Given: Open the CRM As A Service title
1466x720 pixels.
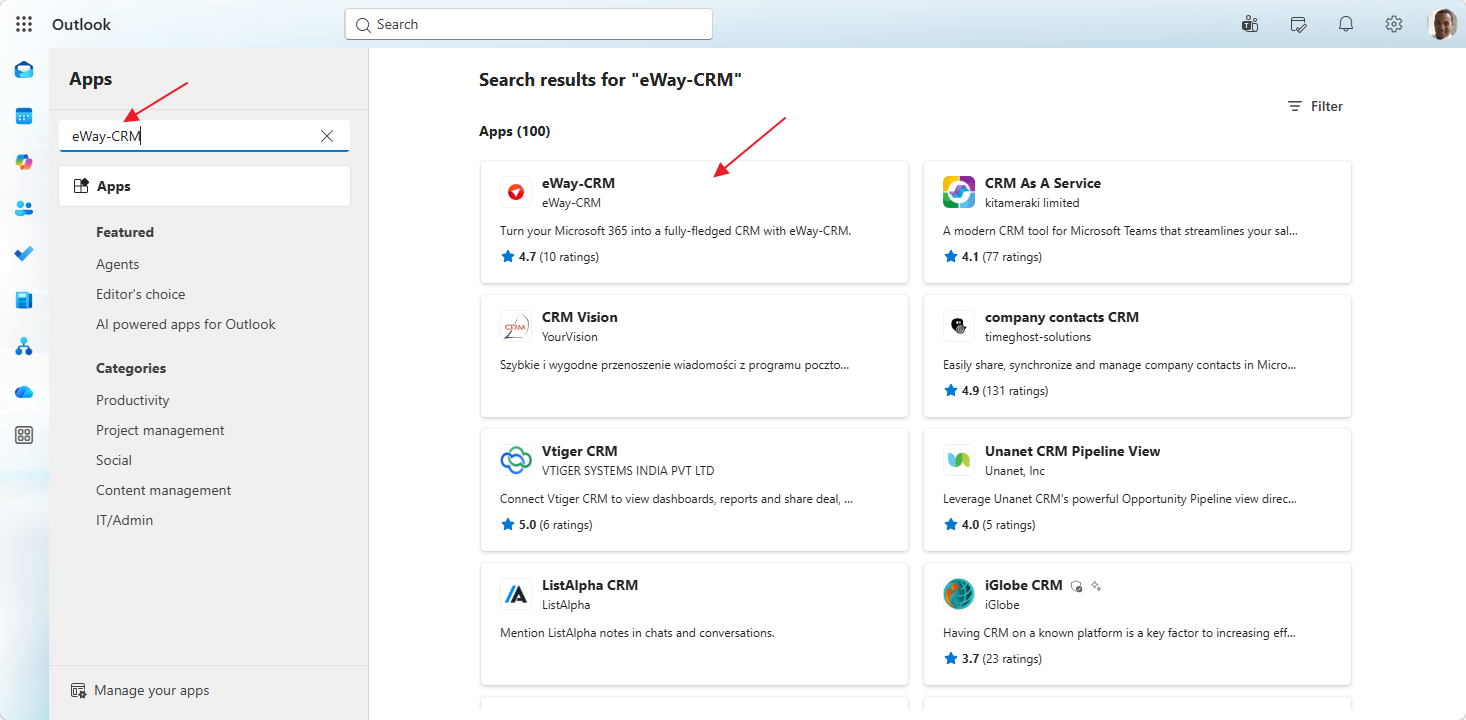Looking at the screenshot, I should (1043, 183).
